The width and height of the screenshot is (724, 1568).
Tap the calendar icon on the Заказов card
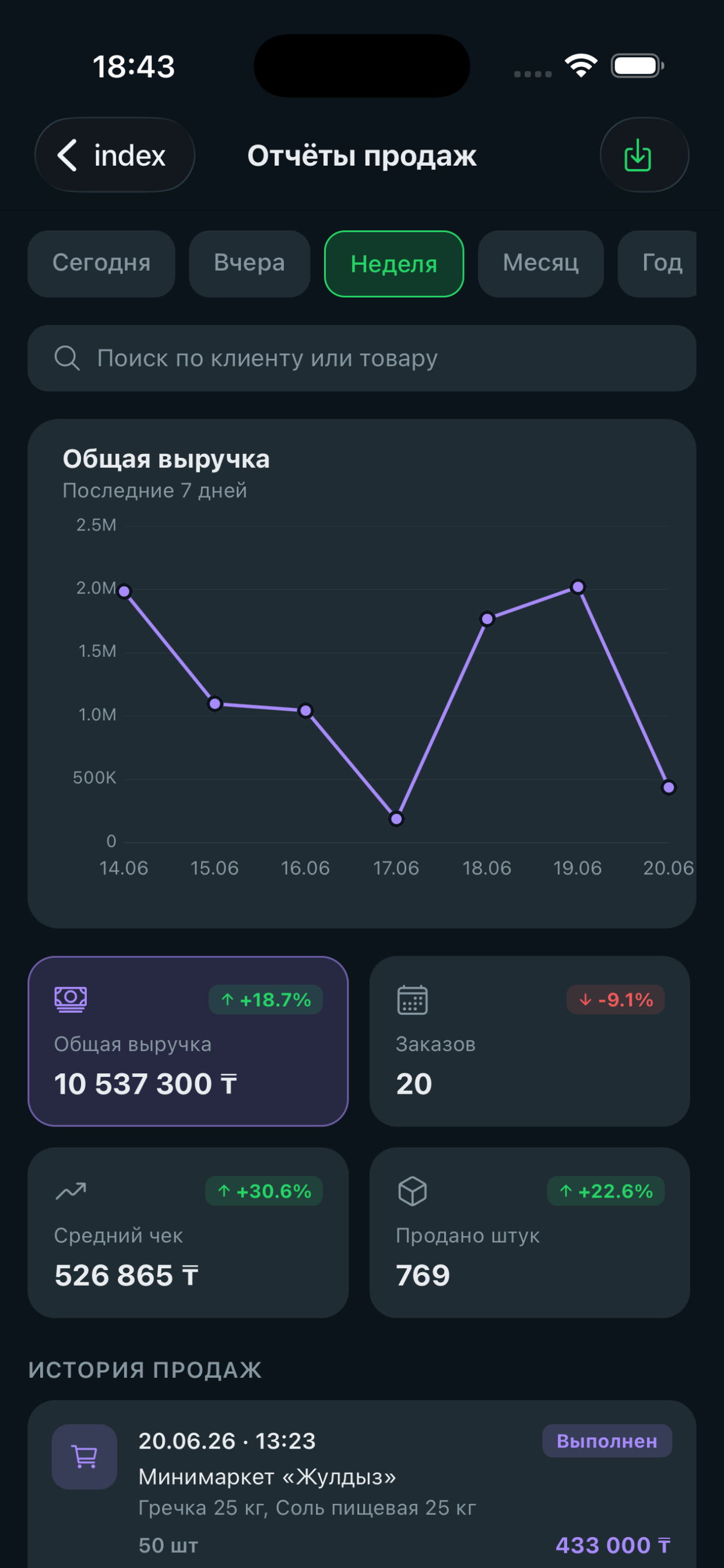pyautogui.click(x=413, y=999)
